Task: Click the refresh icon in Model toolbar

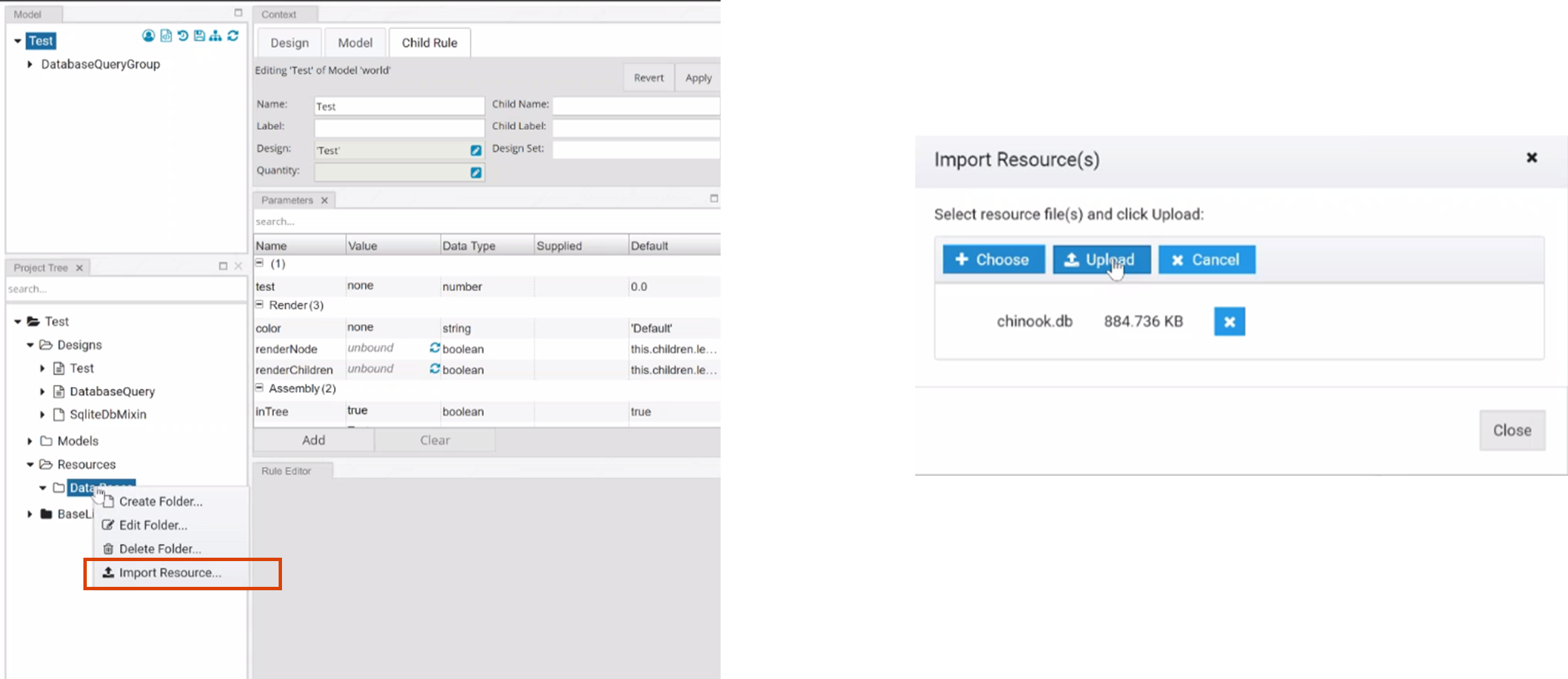Action: coord(233,36)
